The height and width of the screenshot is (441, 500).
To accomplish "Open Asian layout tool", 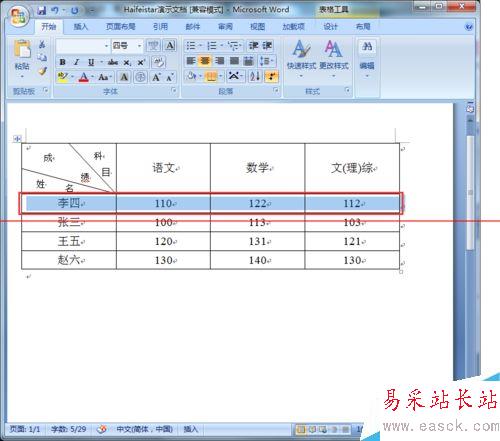I will point(235,76).
